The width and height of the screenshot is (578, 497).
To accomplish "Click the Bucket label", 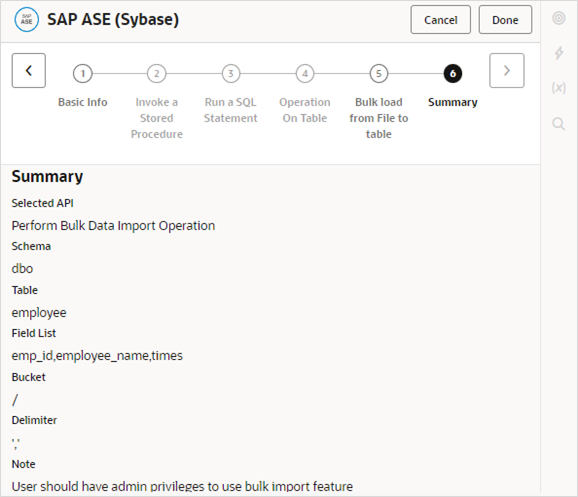I will (x=28, y=377).
